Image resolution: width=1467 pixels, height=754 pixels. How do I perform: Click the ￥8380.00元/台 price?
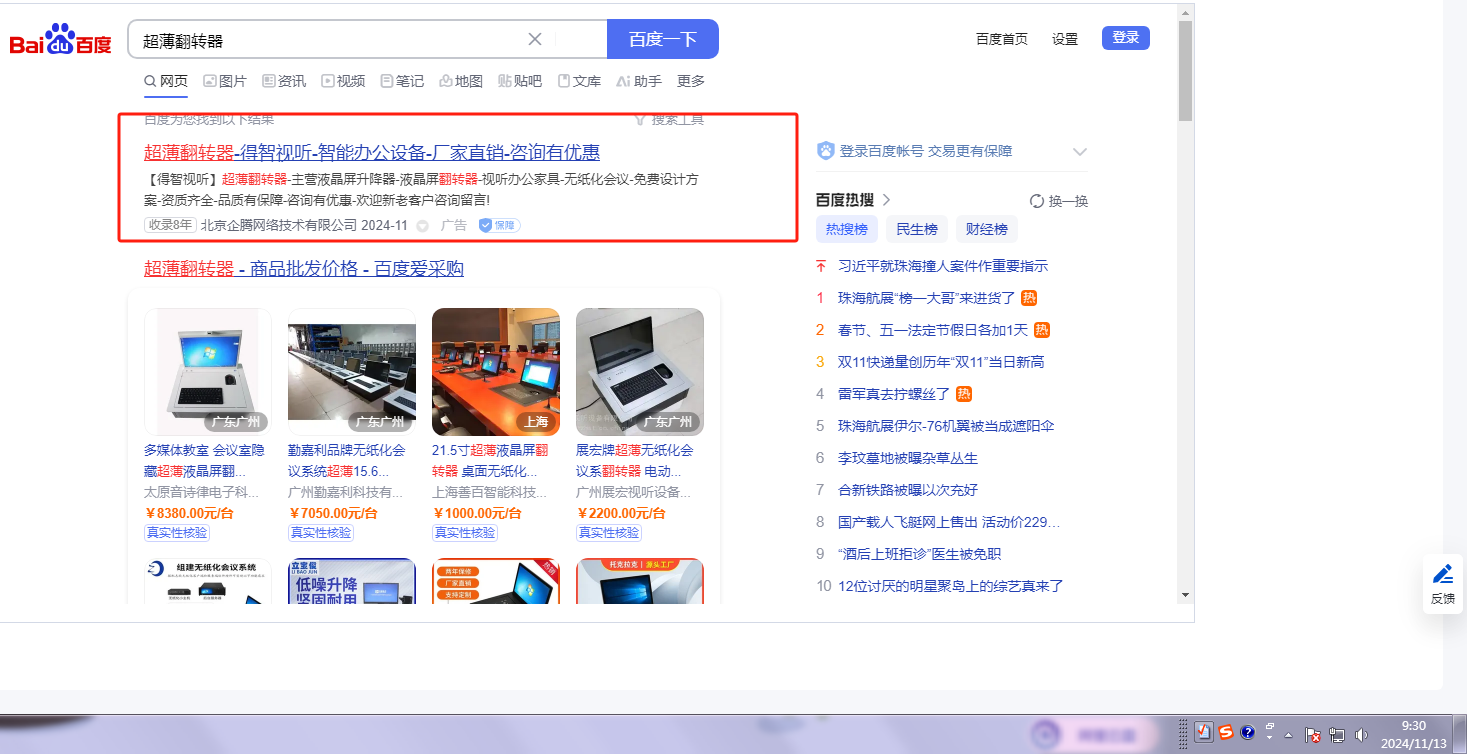coord(189,513)
